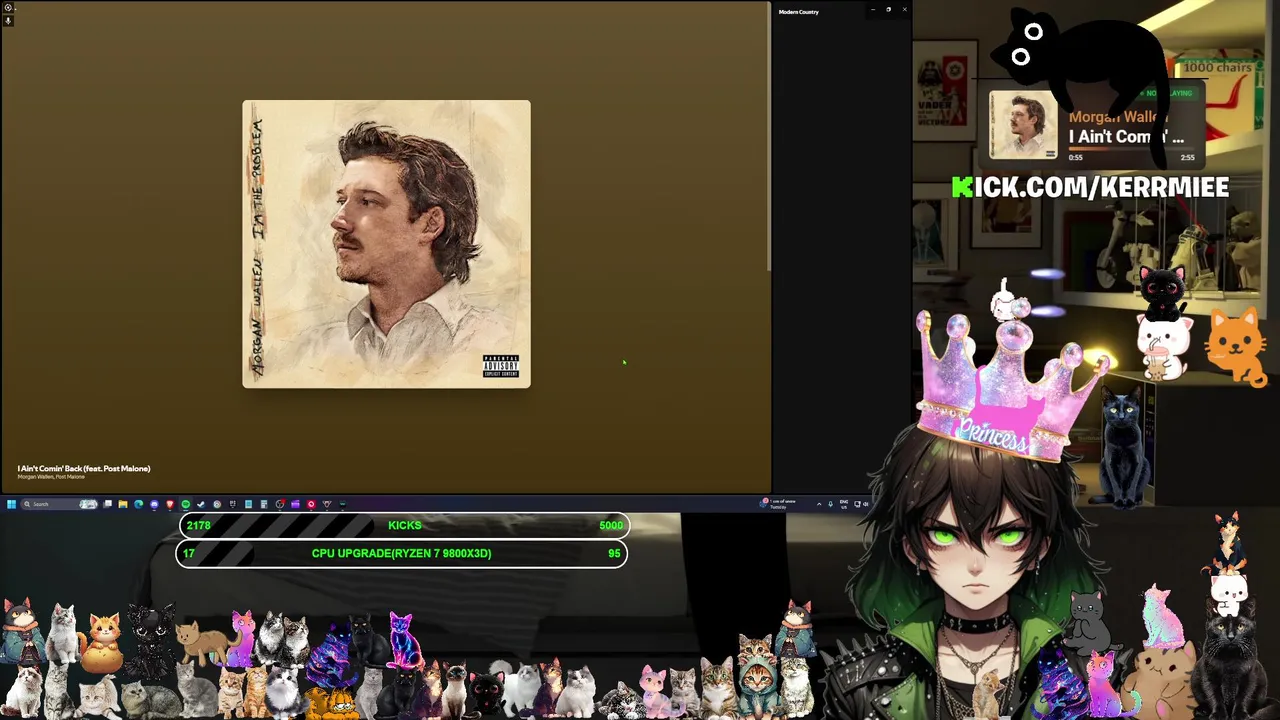
Task: Open Discord from the taskbar
Action: coord(154,504)
